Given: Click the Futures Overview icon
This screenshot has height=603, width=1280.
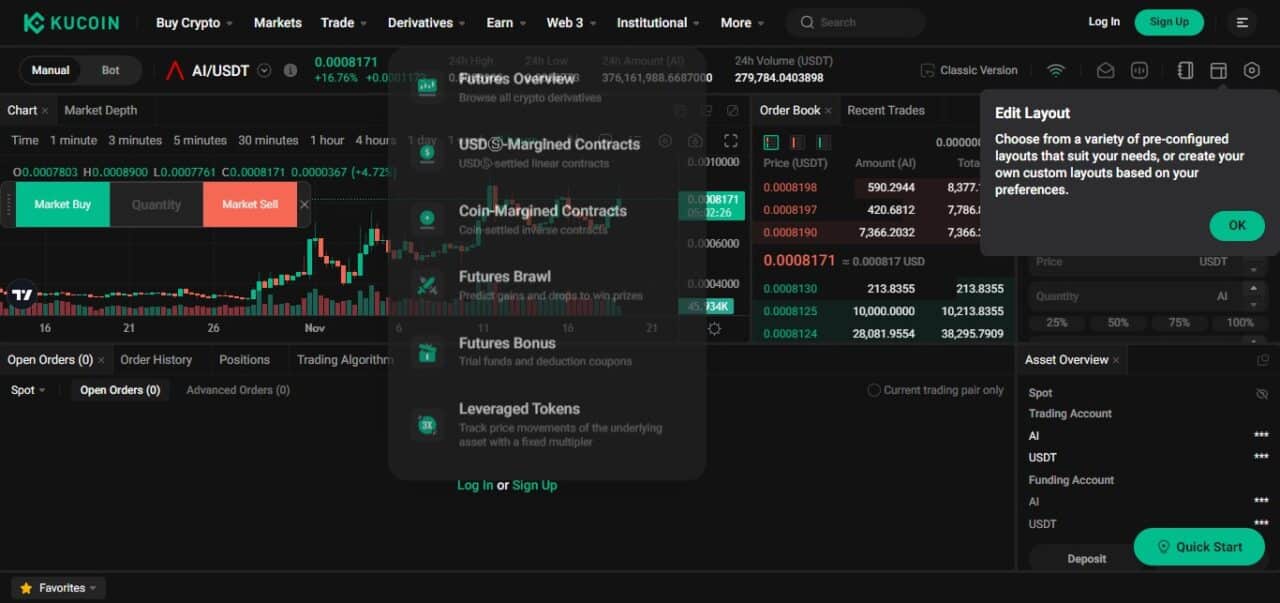Looking at the screenshot, I should click(x=427, y=86).
